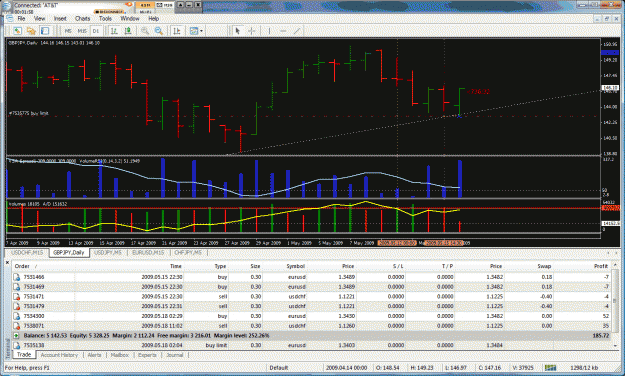
Task: Click the sell order icon for 7531471
Action: [x=17, y=297]
